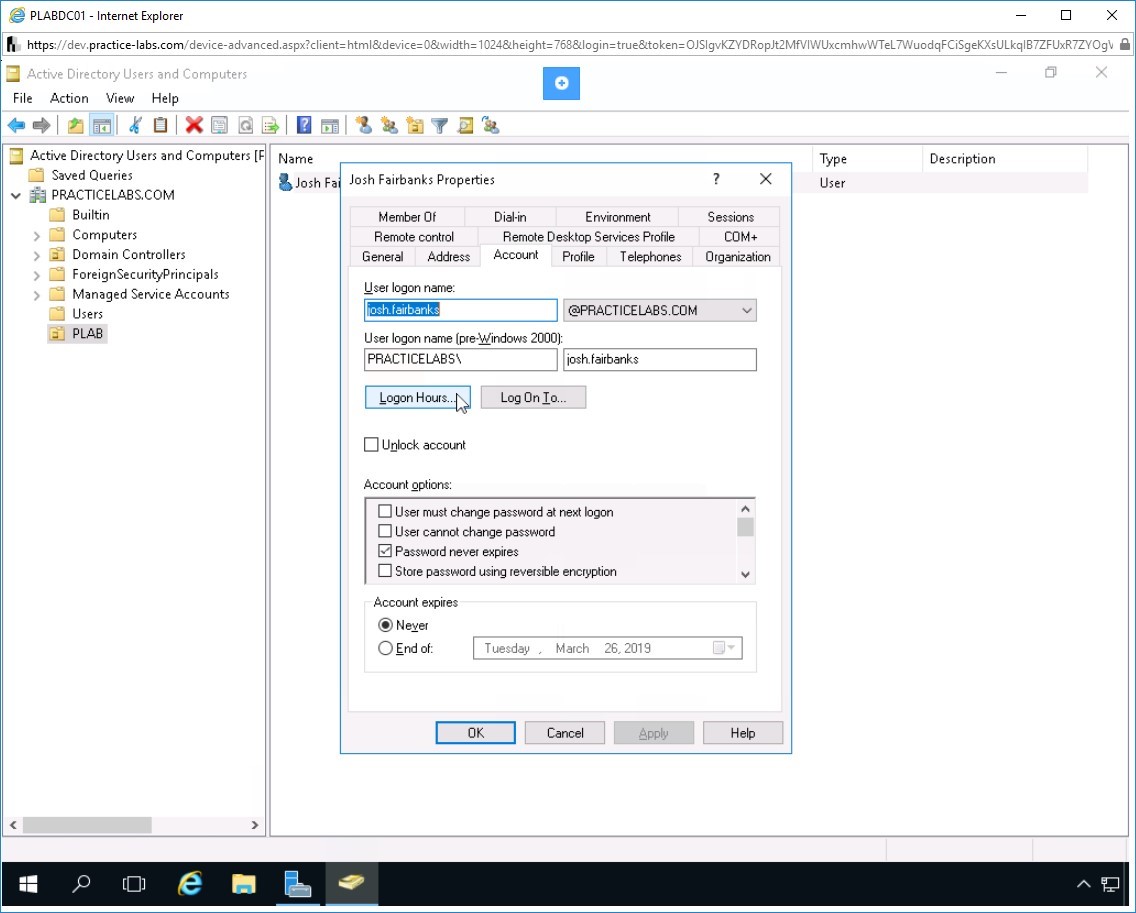Click OK in properties dialog
This screenshot has height=913, width=1136.
click(475, 733)
